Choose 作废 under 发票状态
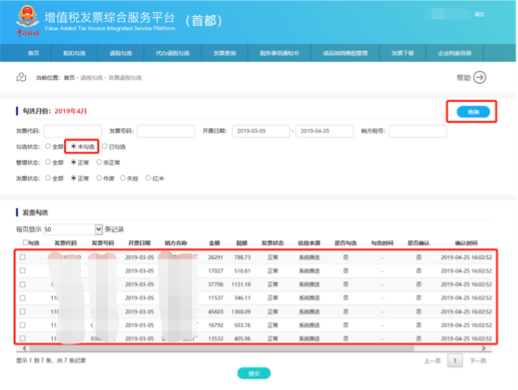Screen dimensions: 518x390 [x=99, y=178]
